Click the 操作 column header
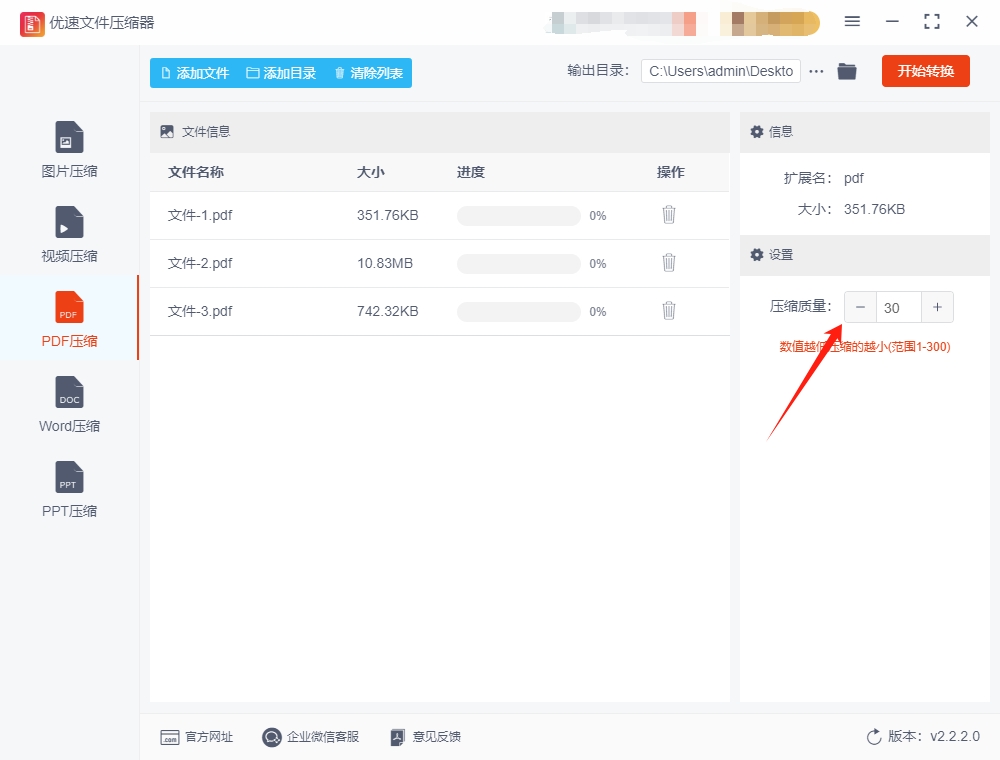The image size is (1000, 760). [671, 172]
